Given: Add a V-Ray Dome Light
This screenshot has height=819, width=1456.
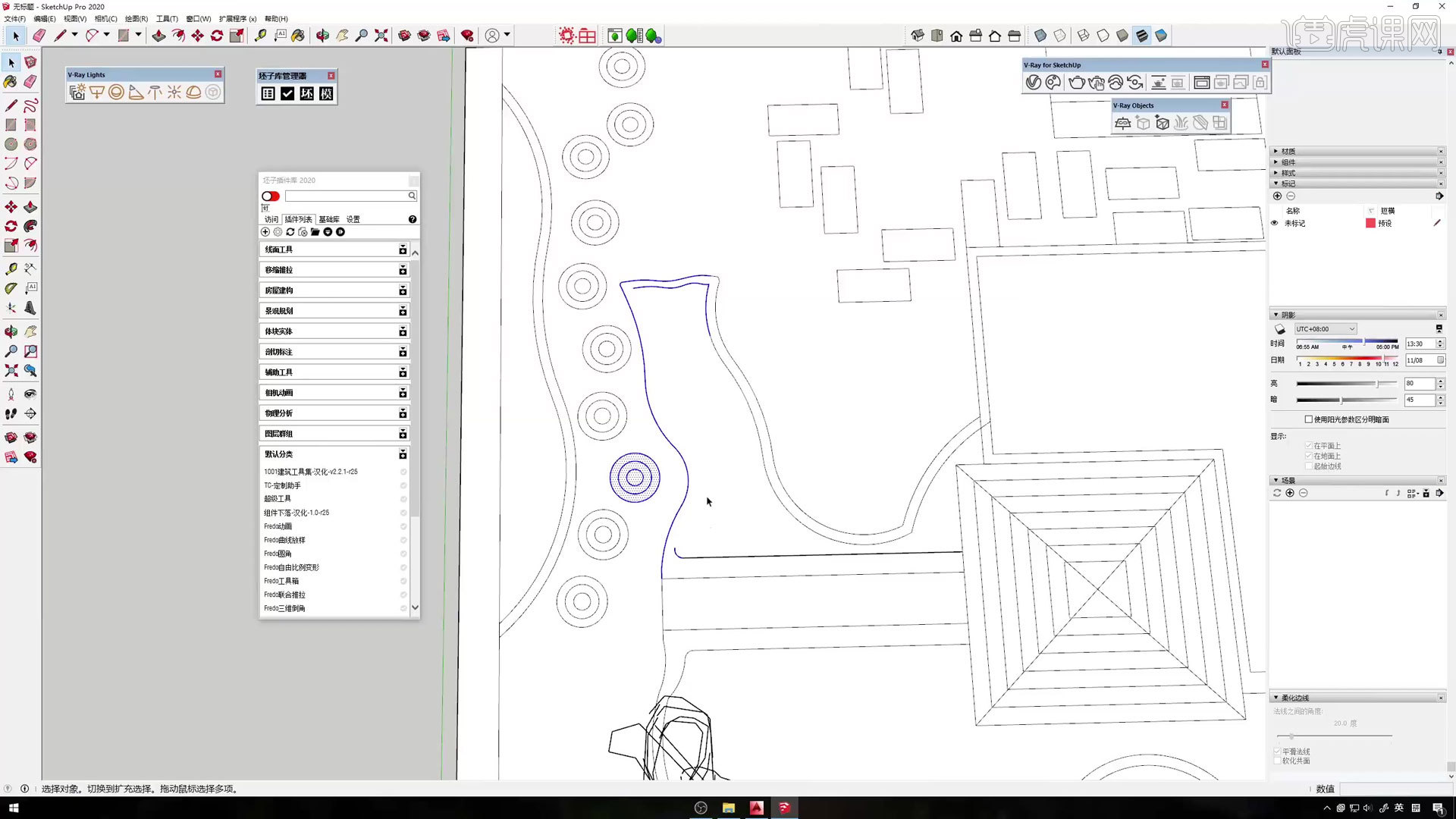Looking at the screenshot, I should point(193,93).
